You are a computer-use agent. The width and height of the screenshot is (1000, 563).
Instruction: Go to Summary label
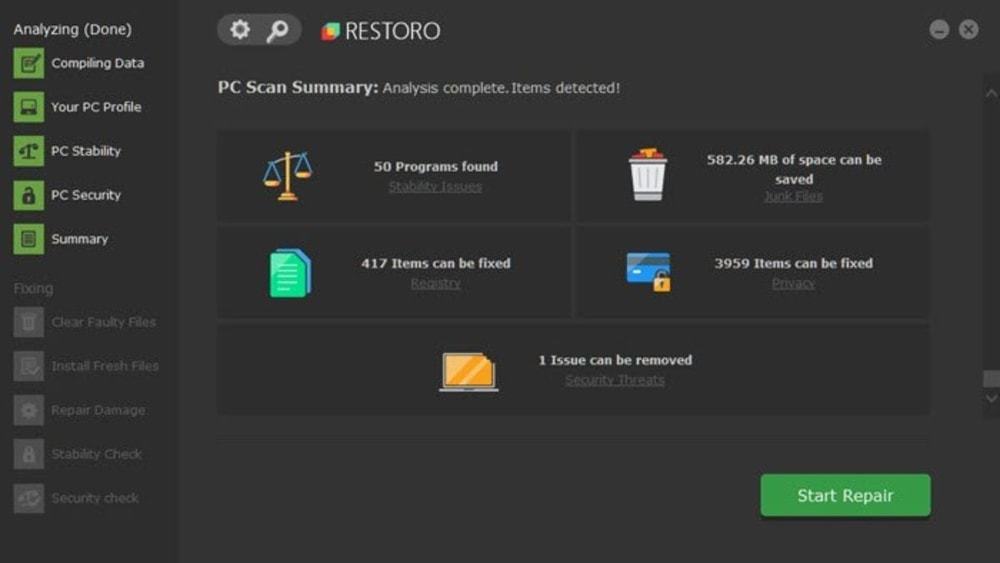click(x=80, y=239)
